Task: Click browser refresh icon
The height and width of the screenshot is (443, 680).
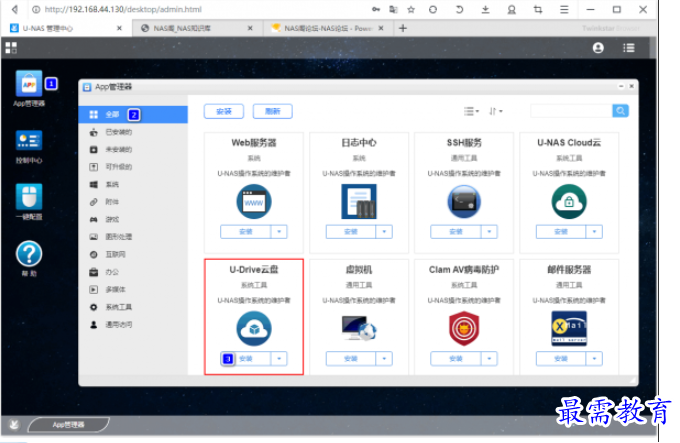Action: coord(433,9)
